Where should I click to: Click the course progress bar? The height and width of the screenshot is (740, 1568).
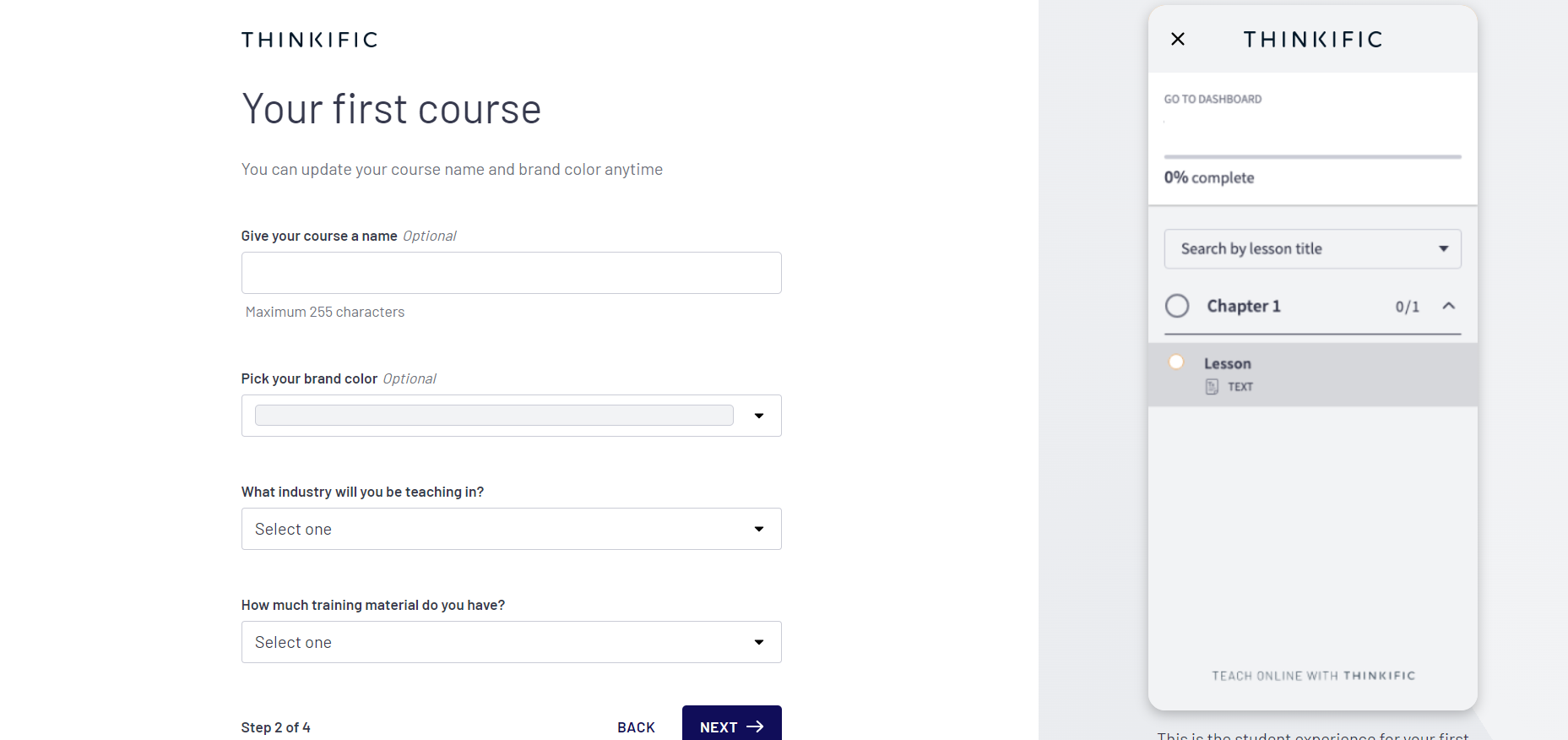[x=1312, y=157]
